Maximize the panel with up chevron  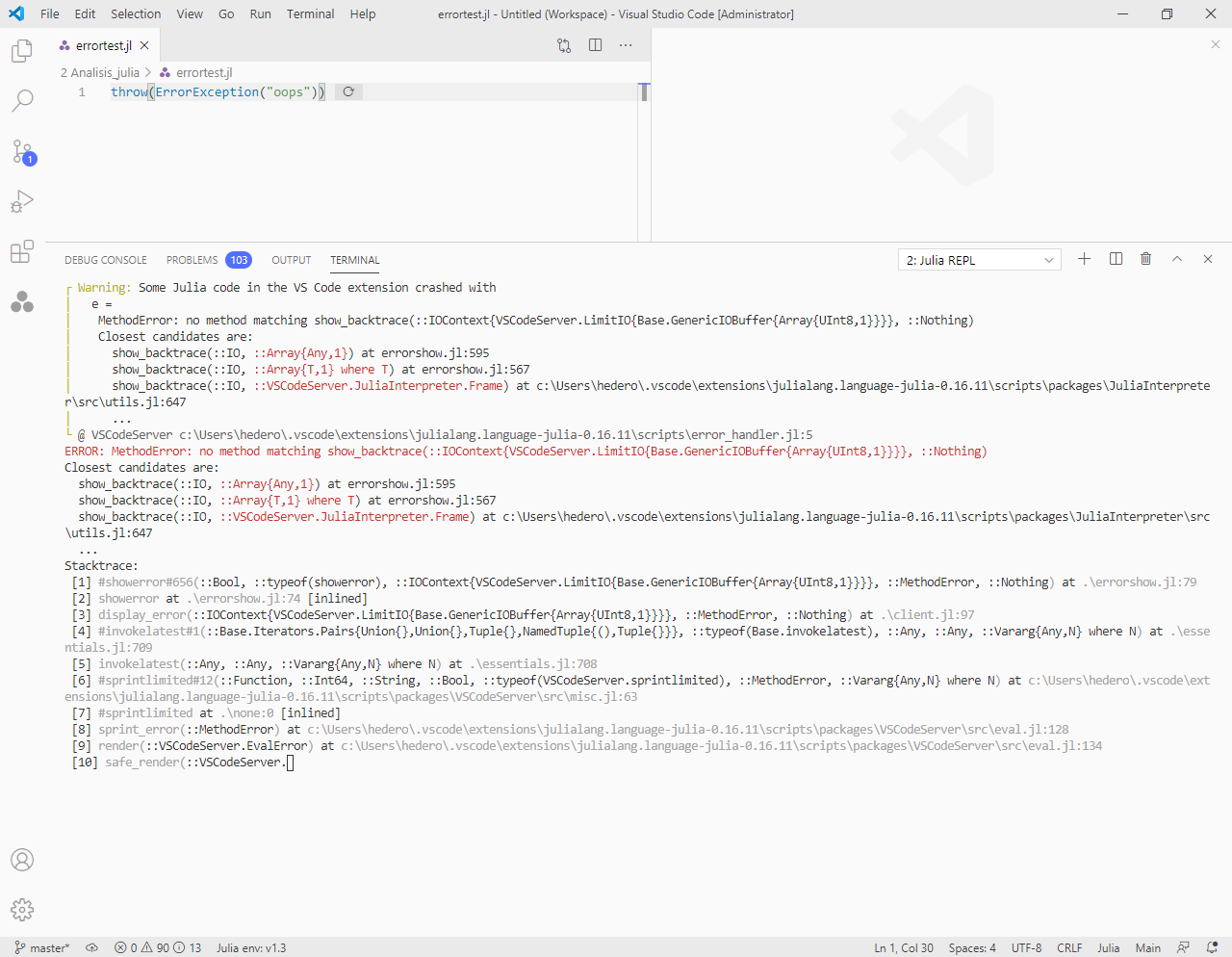coord(1176,259)
